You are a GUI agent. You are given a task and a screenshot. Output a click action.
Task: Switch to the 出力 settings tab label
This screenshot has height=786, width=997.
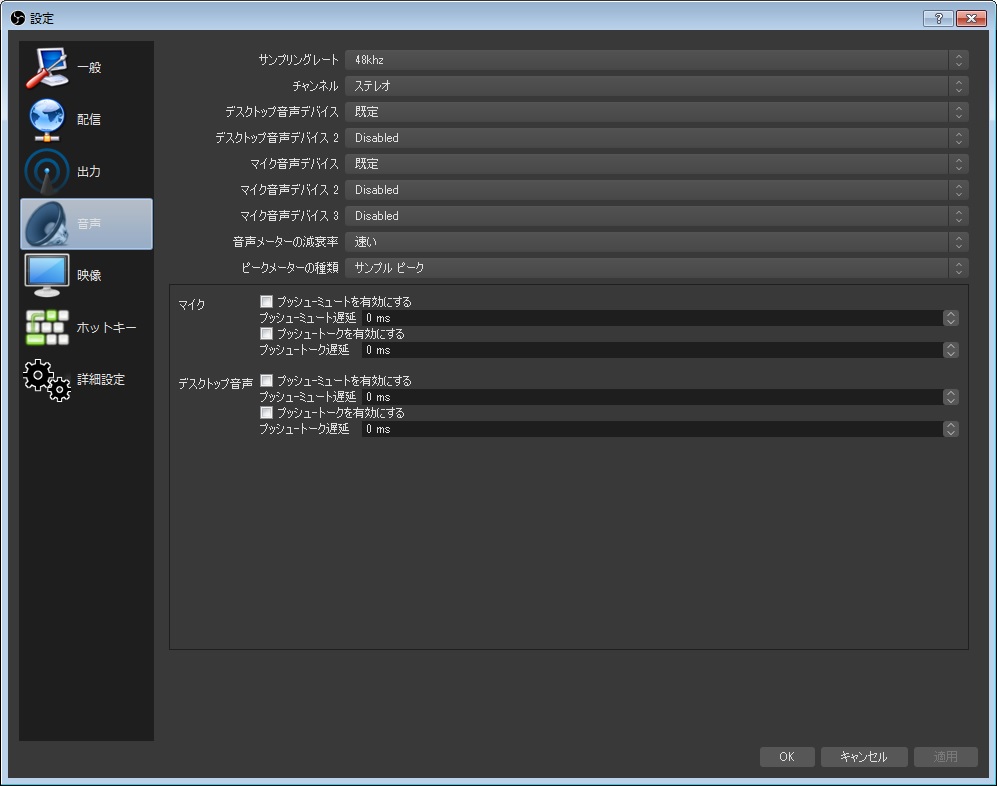point(89,172)
